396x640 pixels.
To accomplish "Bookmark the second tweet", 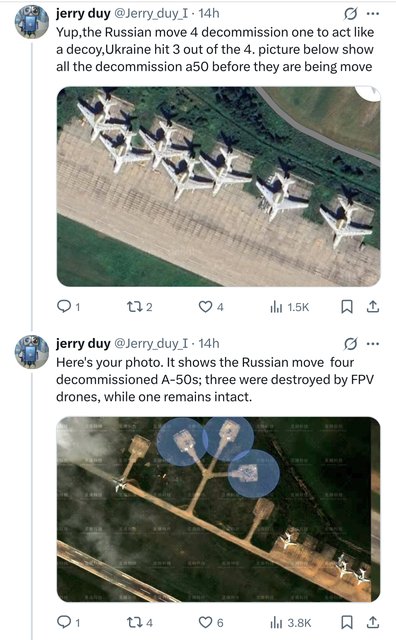I will tap(347, 622).
